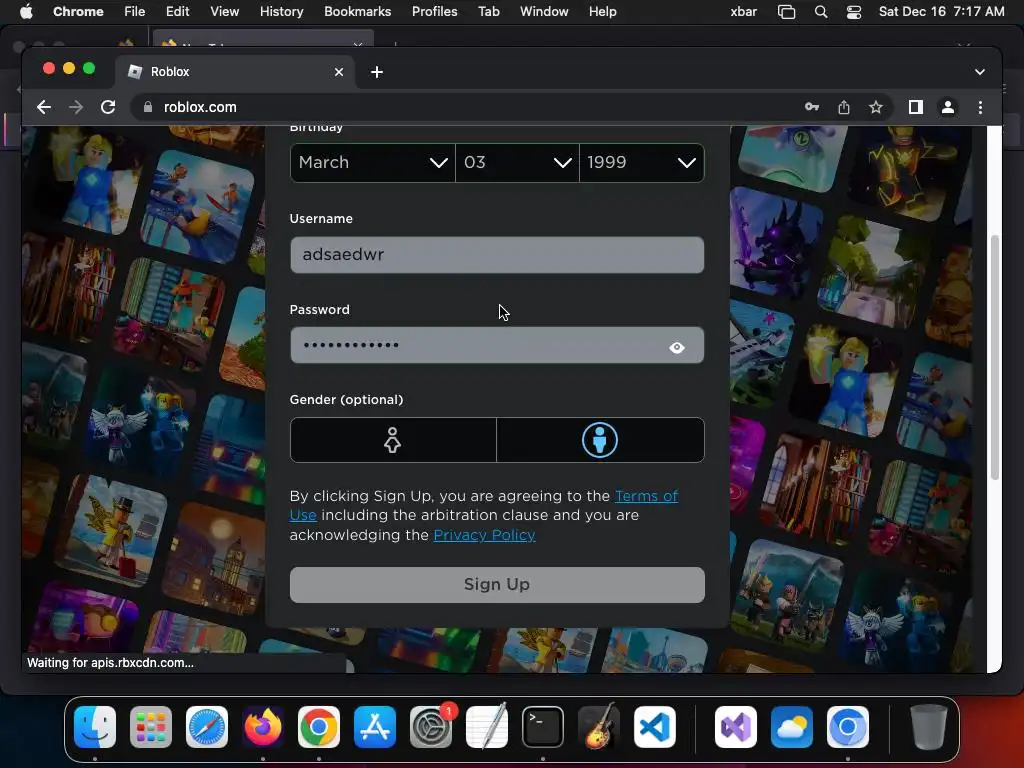
Task: Close the Roblox tab
Action: pyautogui.click(x=339, y=72)
